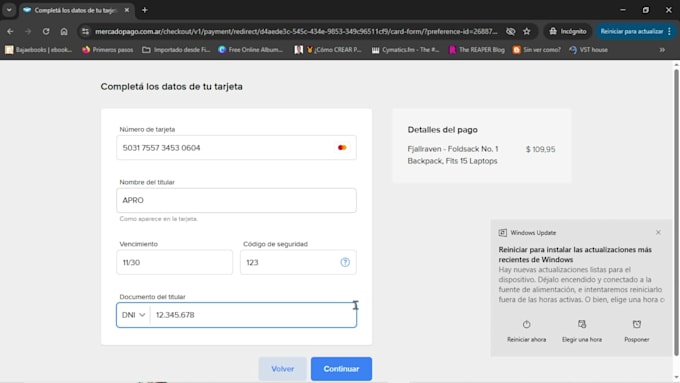Open Primeros pasos bookmark

[108, 50]
